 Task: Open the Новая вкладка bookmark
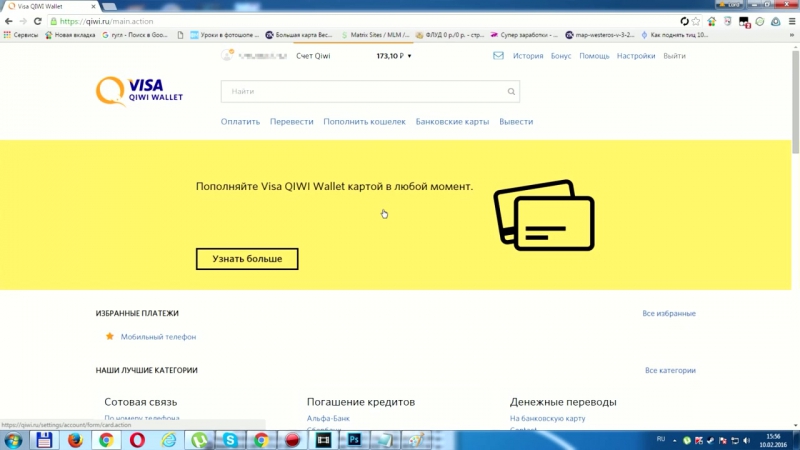pos(70,35)
